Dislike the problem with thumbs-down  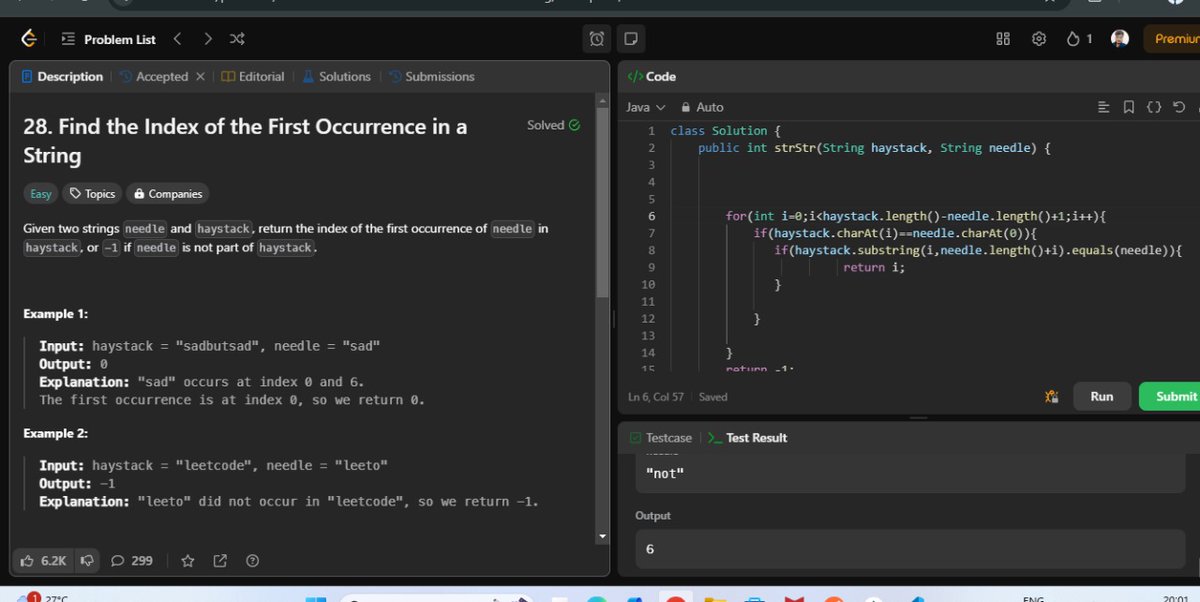click(x=87, y=561)
